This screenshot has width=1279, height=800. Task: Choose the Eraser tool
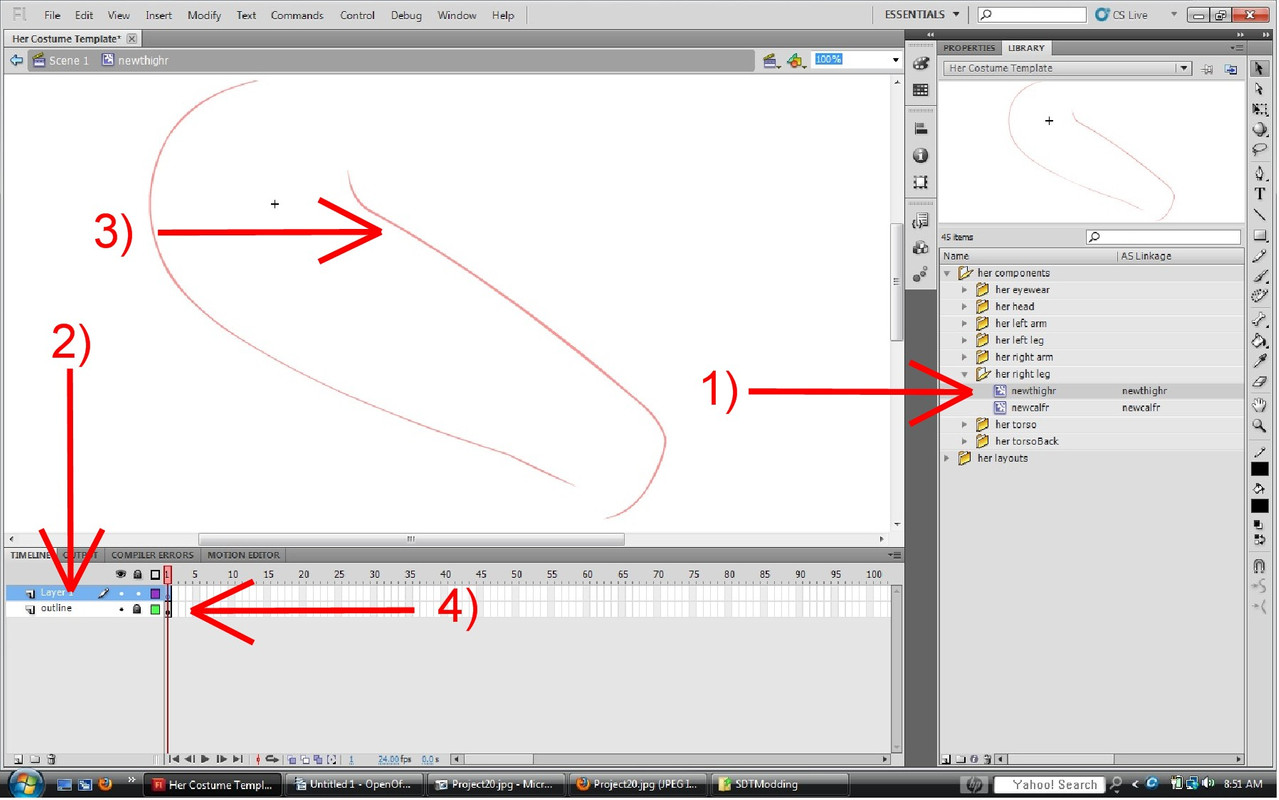point(1260,382)
